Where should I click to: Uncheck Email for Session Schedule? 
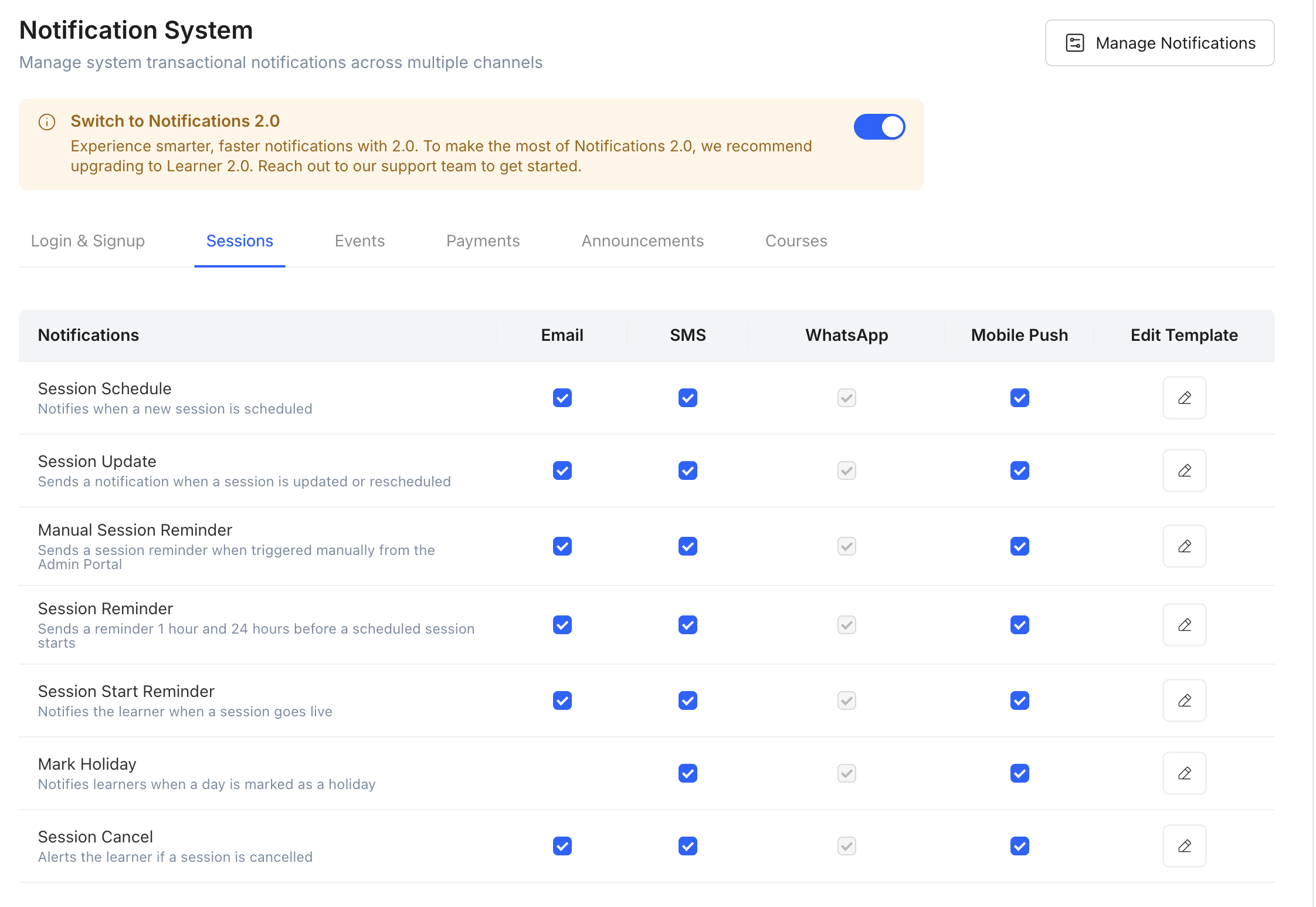coord(562,398)
